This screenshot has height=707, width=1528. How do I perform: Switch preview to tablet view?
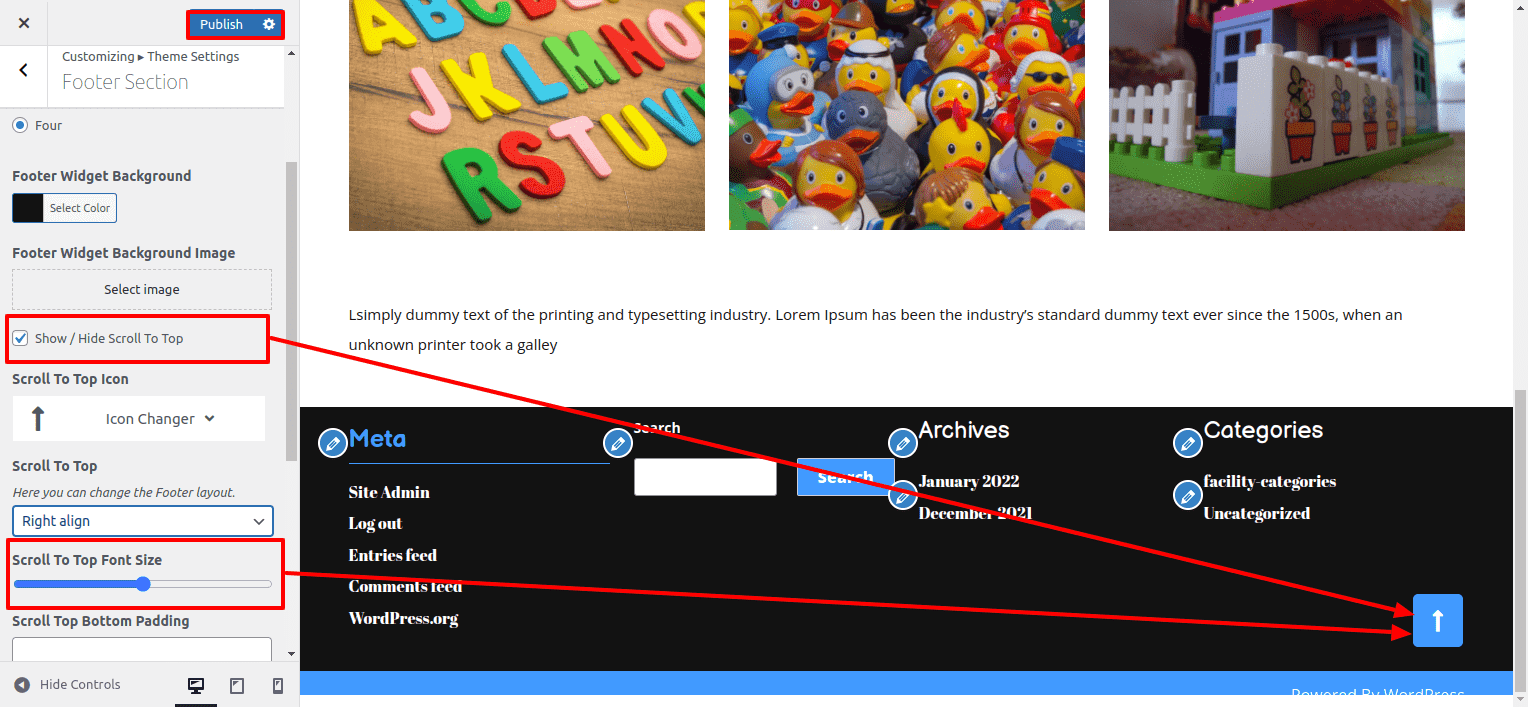pyautogui.click(x=237, y=684)
